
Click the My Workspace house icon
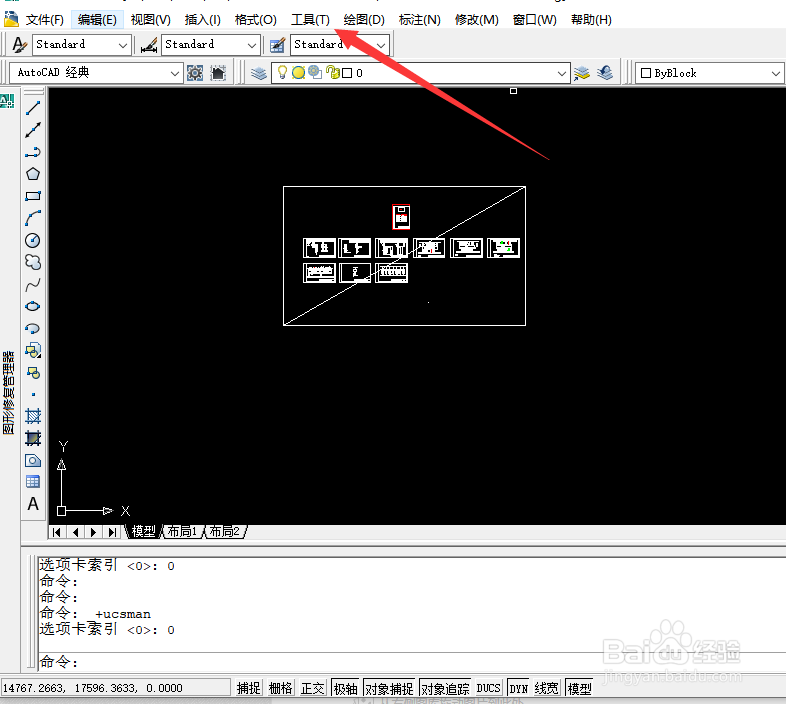pyautogui.click(x=218, y=73)
